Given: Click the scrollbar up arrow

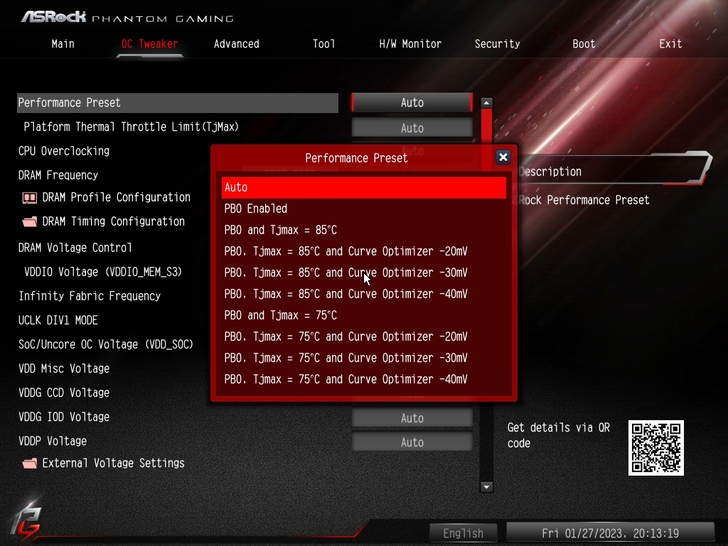Looking at the screenshot, I should [x=487, y=103].
